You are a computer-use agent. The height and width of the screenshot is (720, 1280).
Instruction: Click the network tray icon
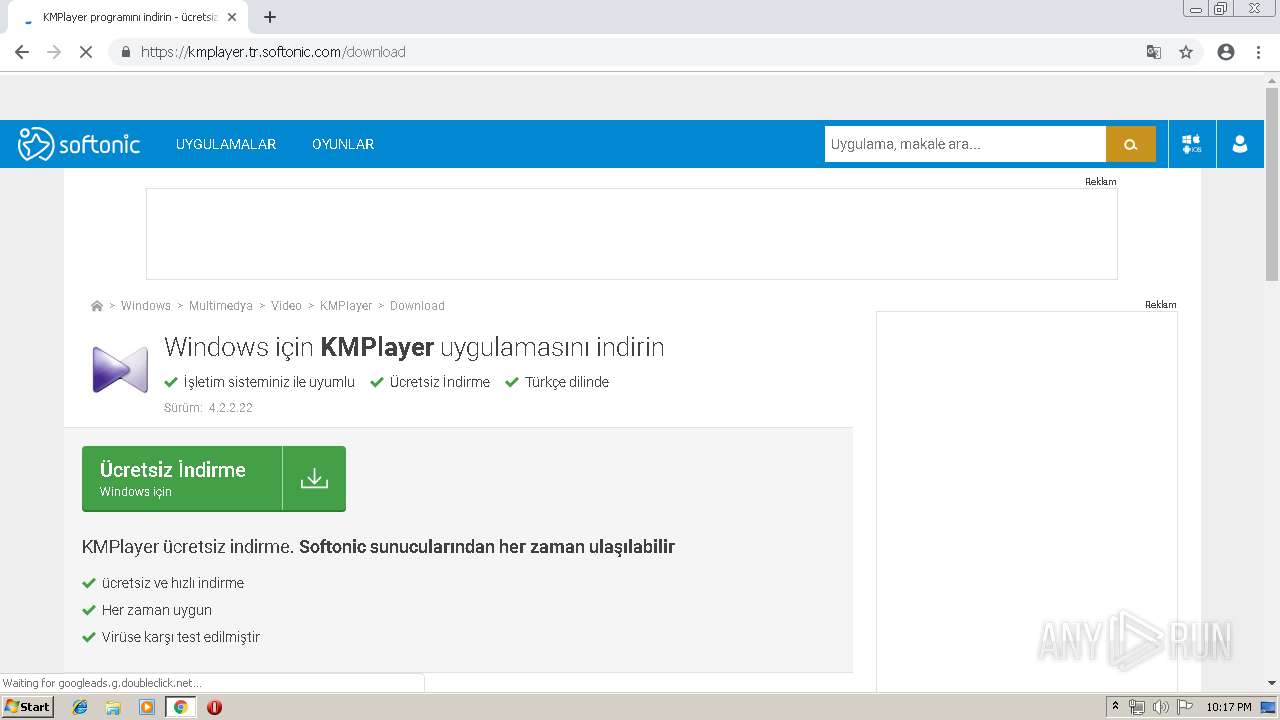click(x=1137, y=707)
